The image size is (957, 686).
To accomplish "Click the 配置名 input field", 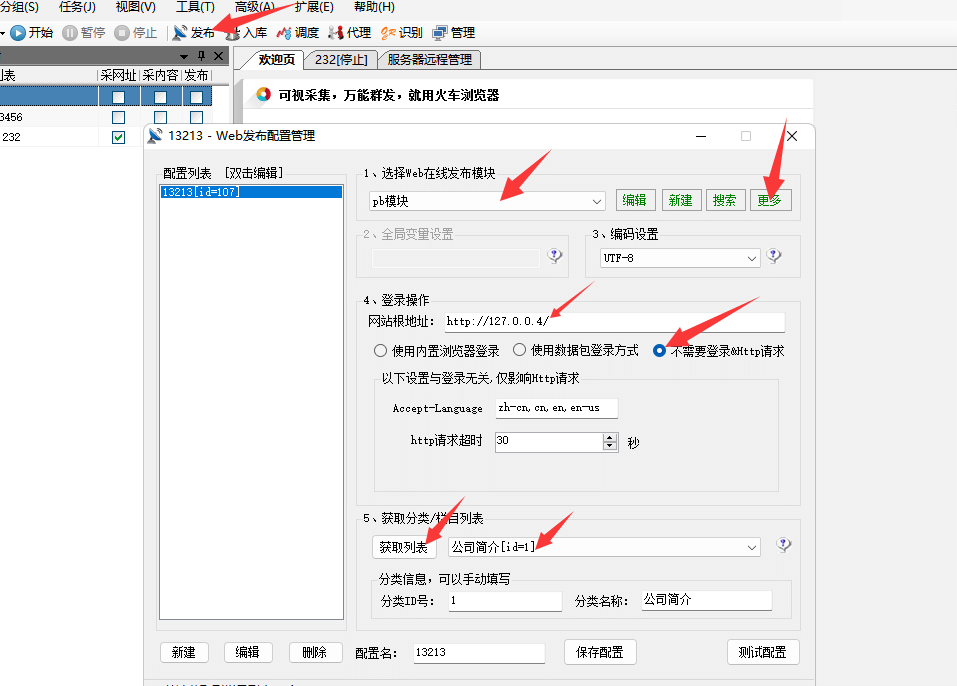I will coord(479,652).
